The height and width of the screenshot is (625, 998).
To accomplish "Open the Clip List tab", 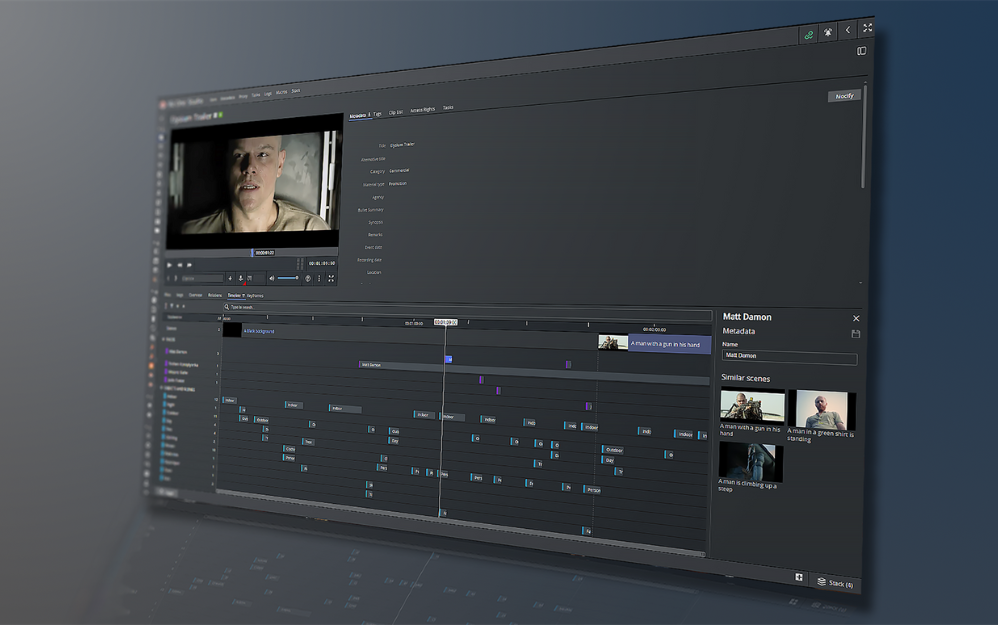I will 395,112.
